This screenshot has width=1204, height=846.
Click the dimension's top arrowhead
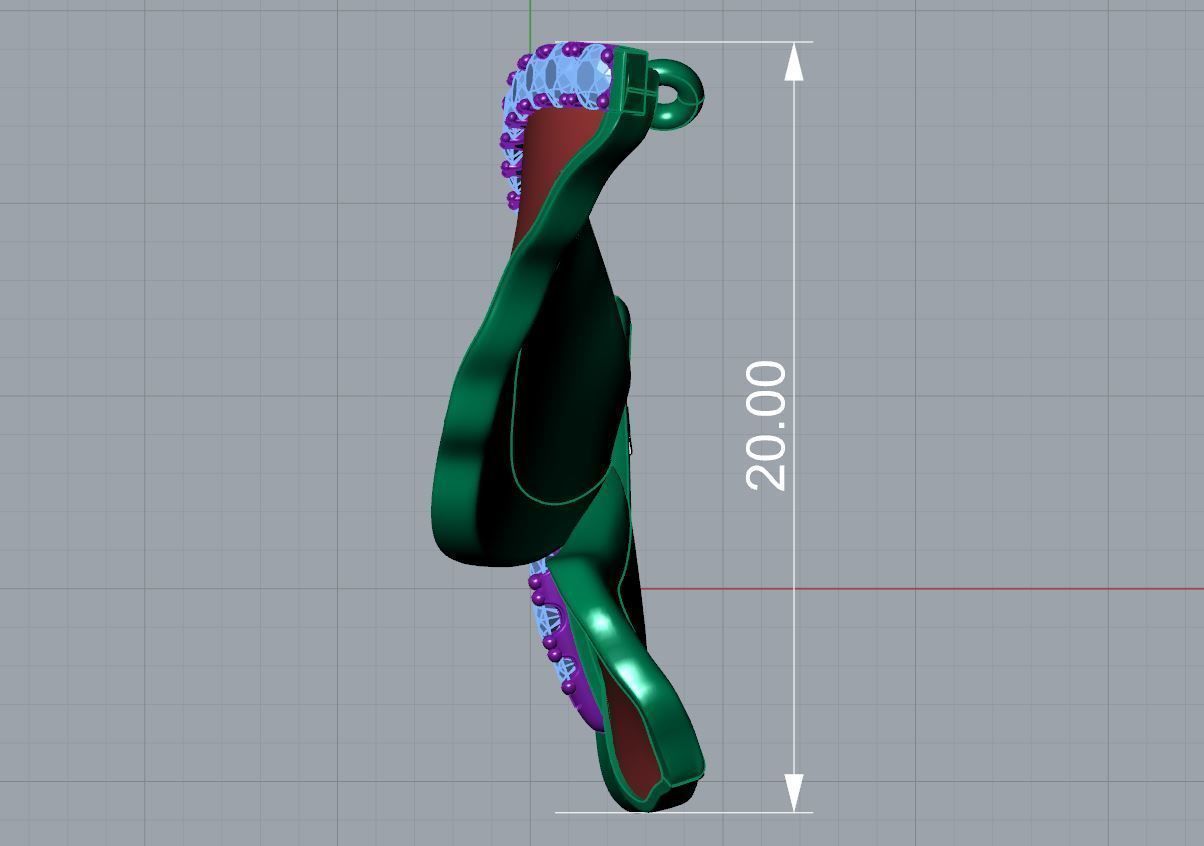pyautogui.click(x=794, y=61)
